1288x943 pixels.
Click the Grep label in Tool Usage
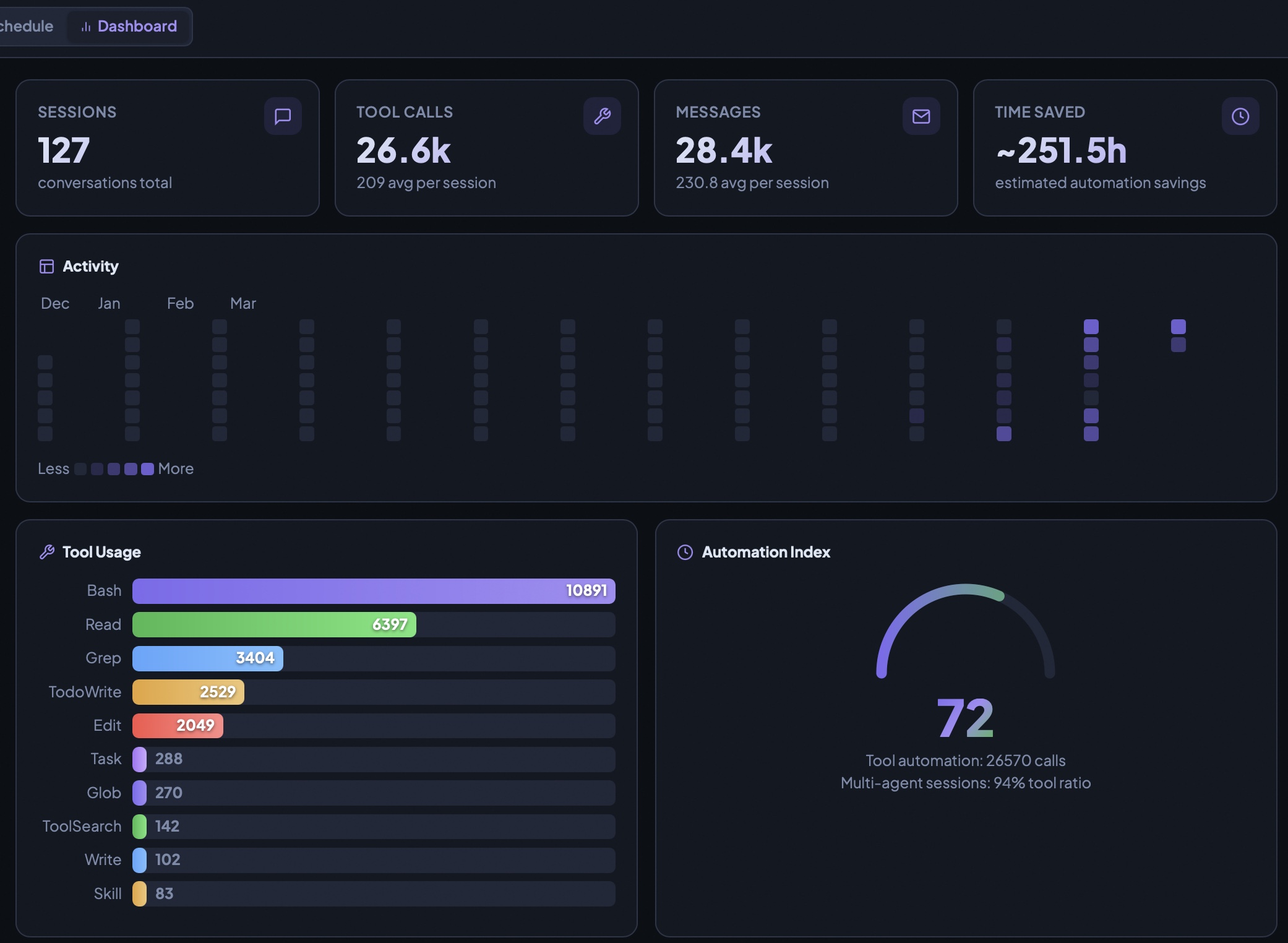pyautogui.click(x=103, y=658)
